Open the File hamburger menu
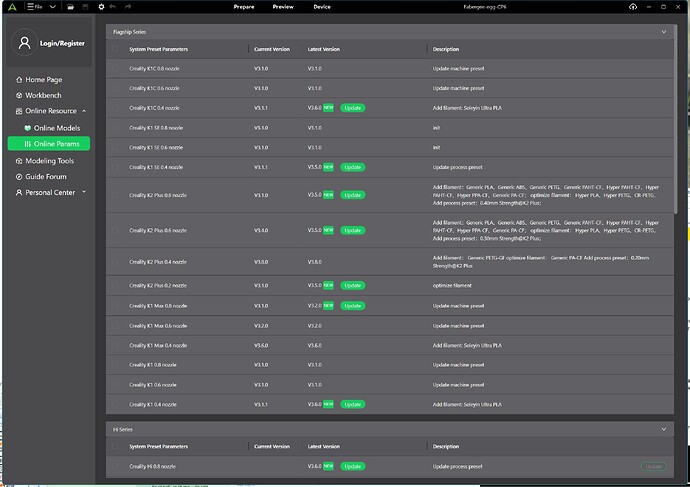The image size is (690, 487). 35,7
